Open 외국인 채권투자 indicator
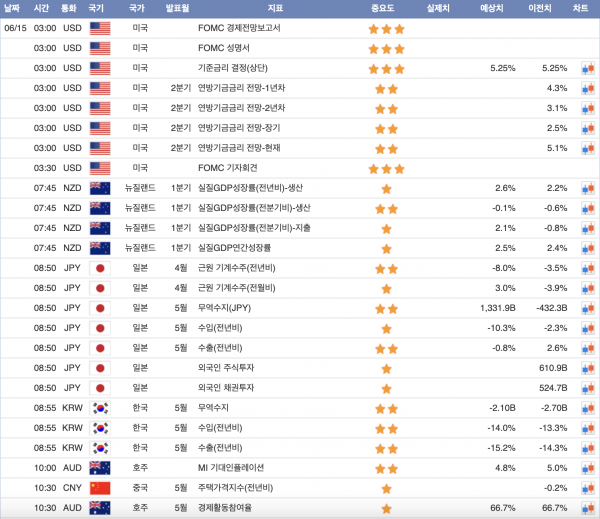 [231, 387]
